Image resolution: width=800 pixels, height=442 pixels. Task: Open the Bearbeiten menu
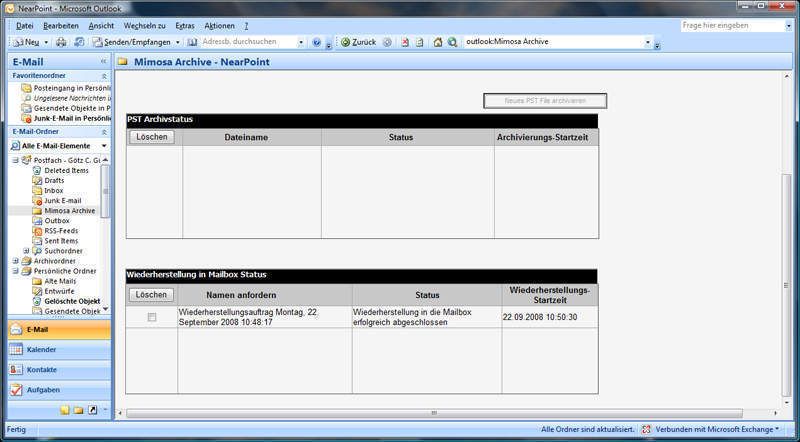pyautogui.click(x=61, y=26)
